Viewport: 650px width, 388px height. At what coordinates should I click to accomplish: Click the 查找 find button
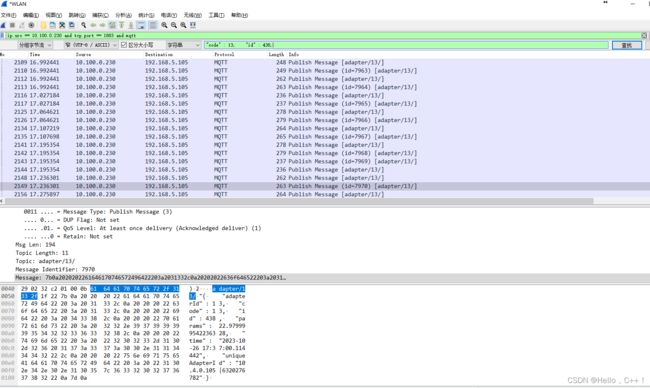(x=627, y=45)
